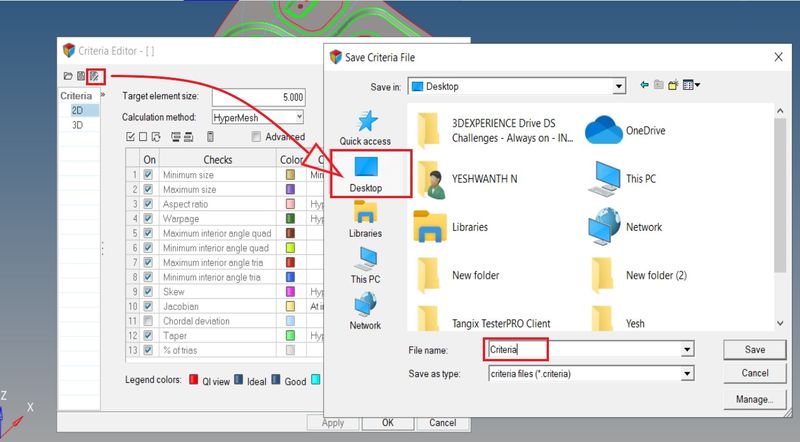Click the uncheck-all icon above the checks table

tap(143, 137)
